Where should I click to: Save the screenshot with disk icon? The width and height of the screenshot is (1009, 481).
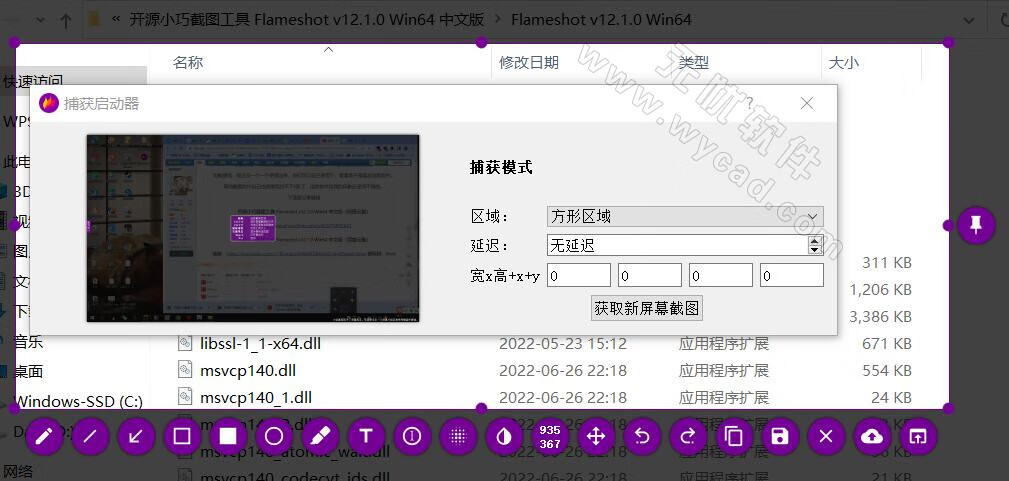[780, 436]
